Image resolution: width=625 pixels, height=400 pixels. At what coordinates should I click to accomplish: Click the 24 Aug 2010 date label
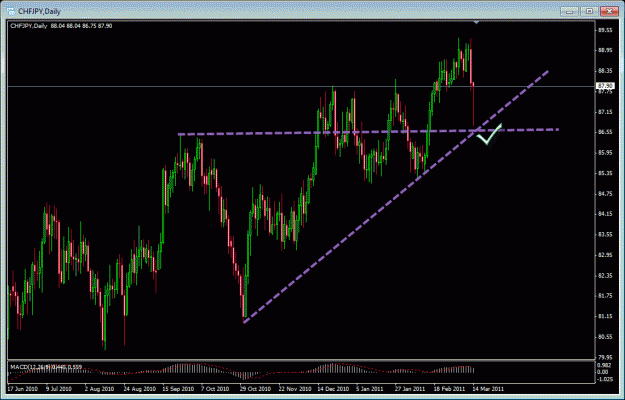(140, 389)
